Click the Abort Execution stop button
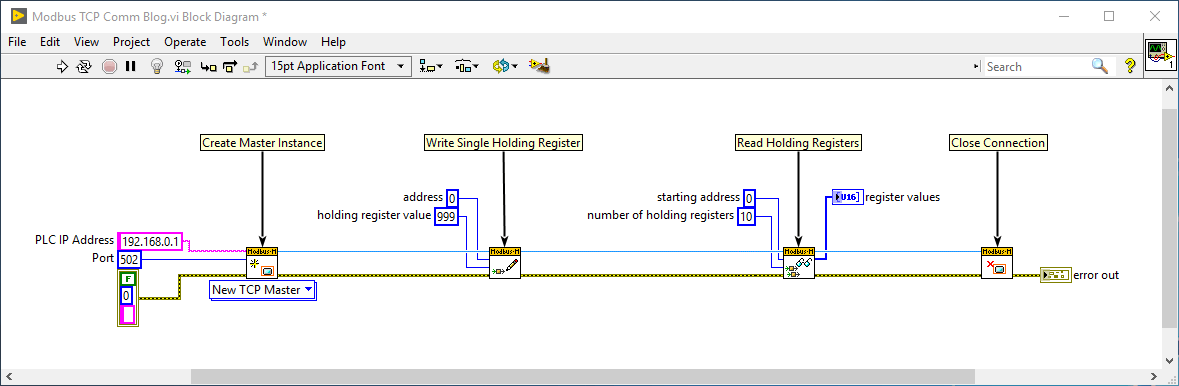 tap(109, 66)
